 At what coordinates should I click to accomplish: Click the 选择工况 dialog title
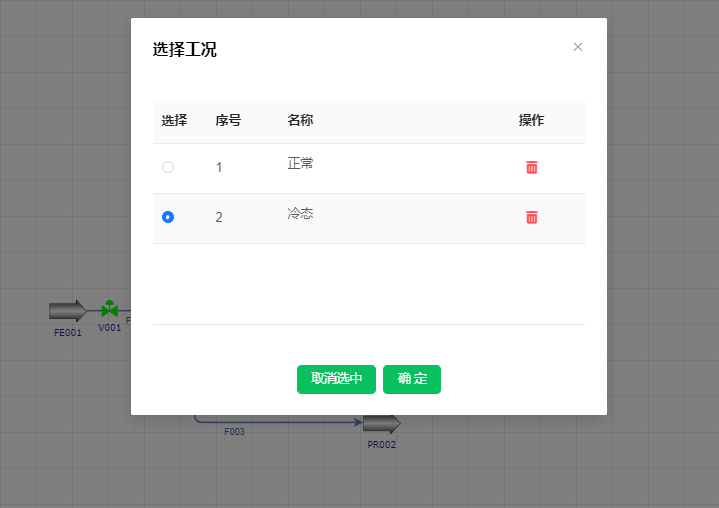click(x=184, y=50)
